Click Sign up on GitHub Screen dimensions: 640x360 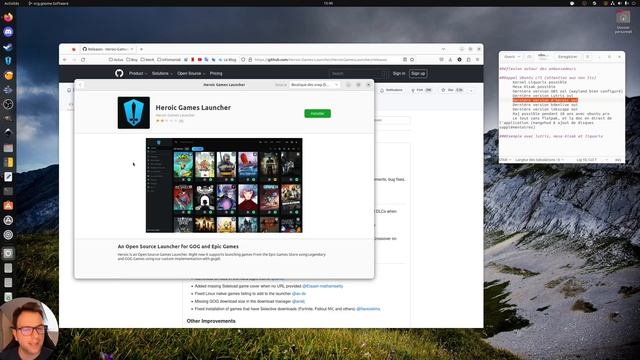(x=418, y=73)
